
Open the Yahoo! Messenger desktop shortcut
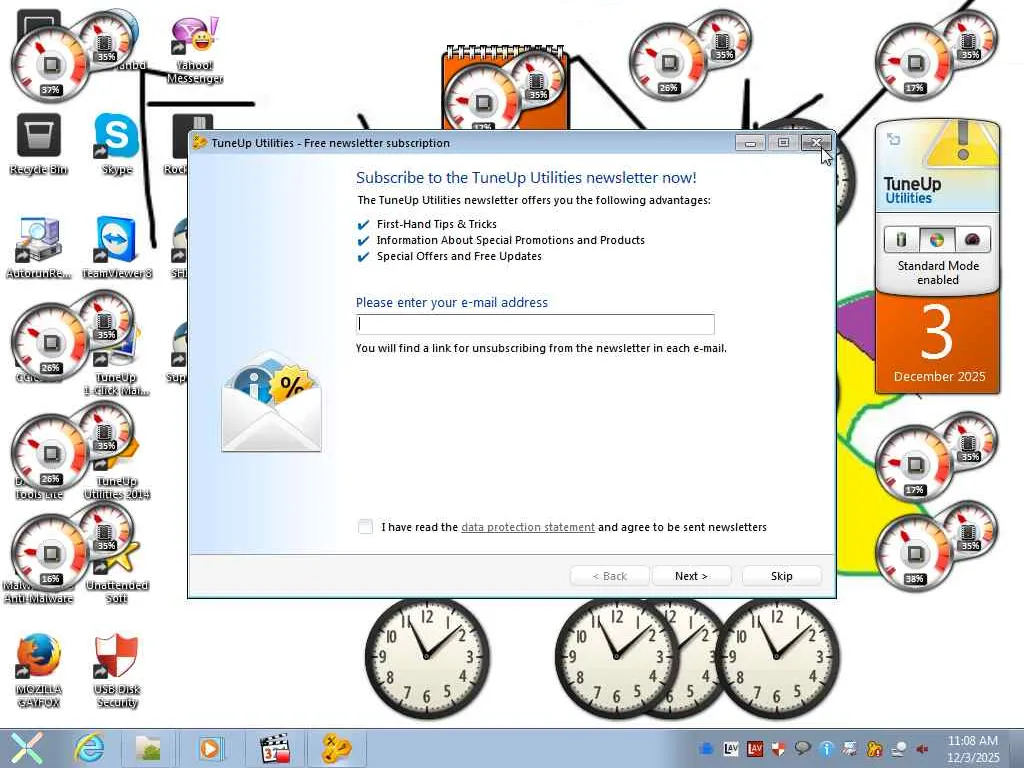[x=195, y=51]
